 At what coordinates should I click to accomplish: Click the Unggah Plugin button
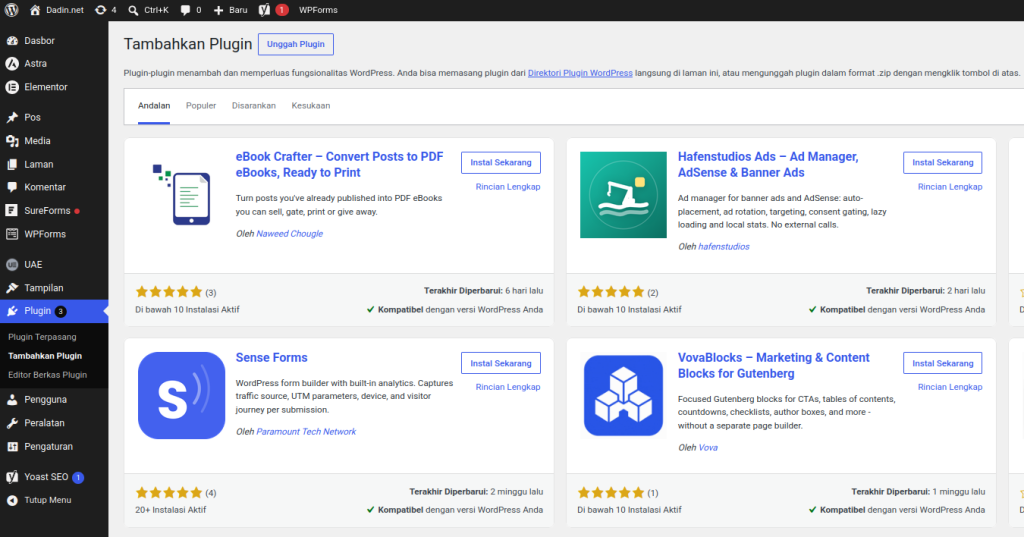[x=296, y=44]
